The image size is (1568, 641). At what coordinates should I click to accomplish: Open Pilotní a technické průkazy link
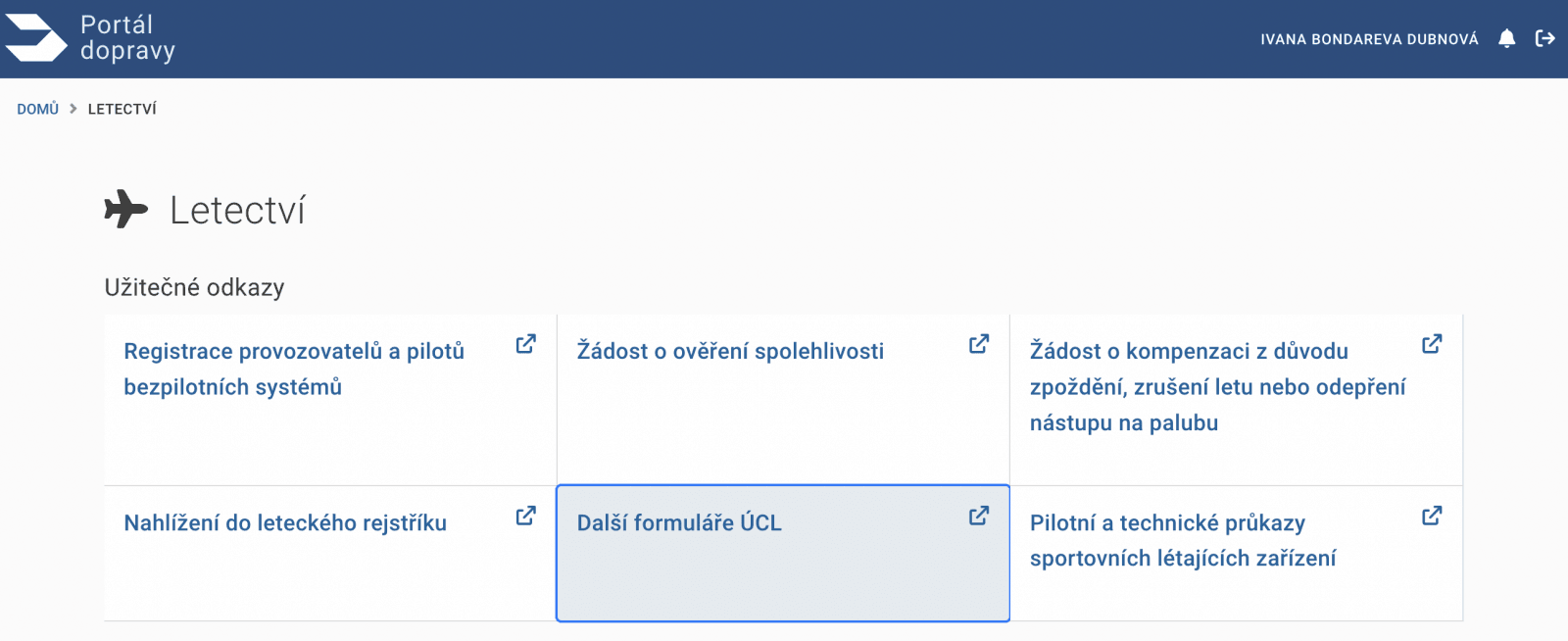[1183, 540]
